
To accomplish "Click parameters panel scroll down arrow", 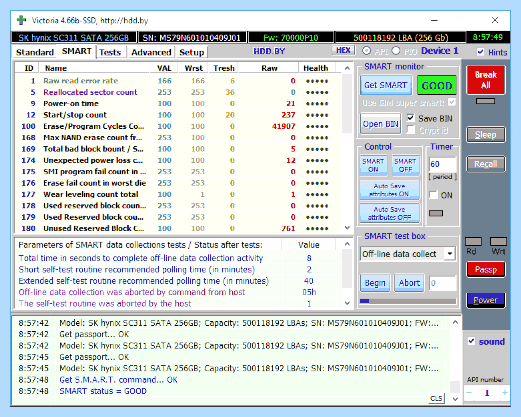I will (x=347, y=303).
